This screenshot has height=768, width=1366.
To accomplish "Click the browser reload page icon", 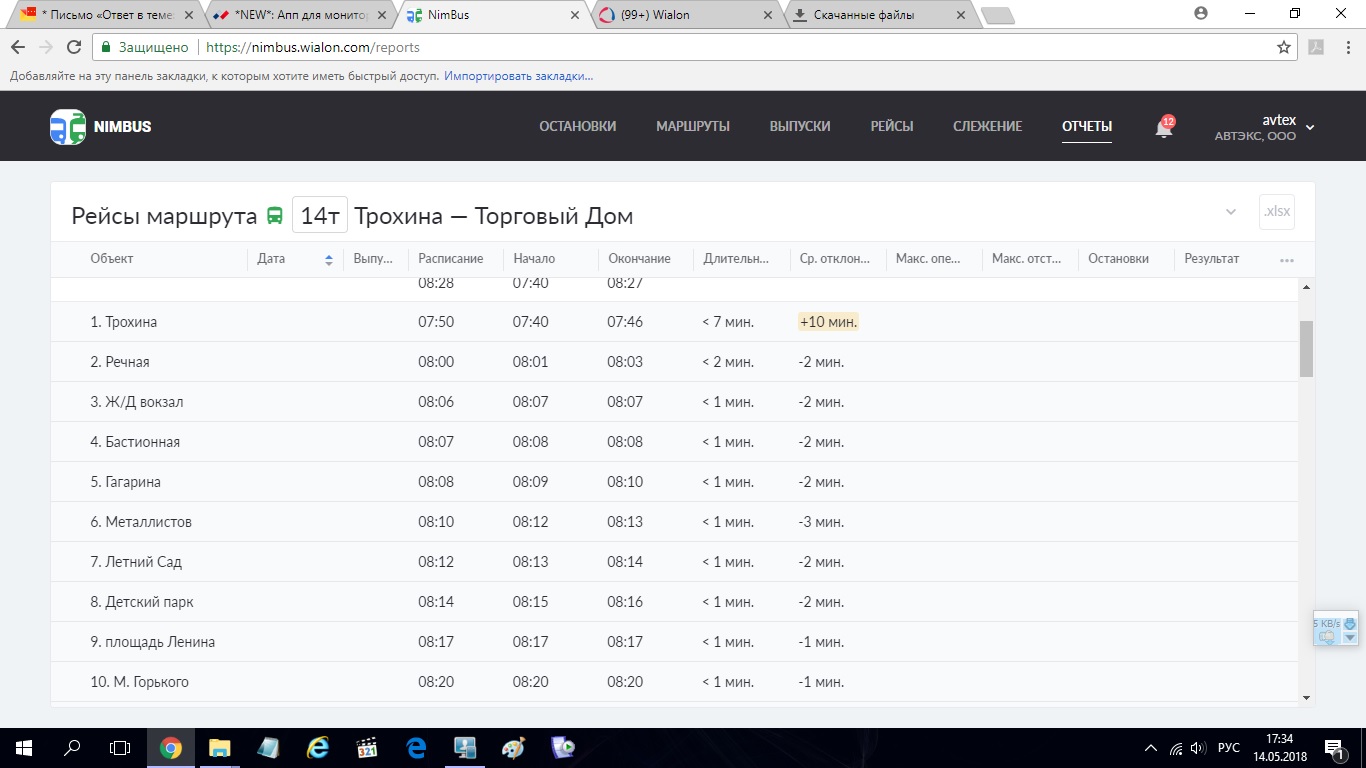I will tap(73, 47).
